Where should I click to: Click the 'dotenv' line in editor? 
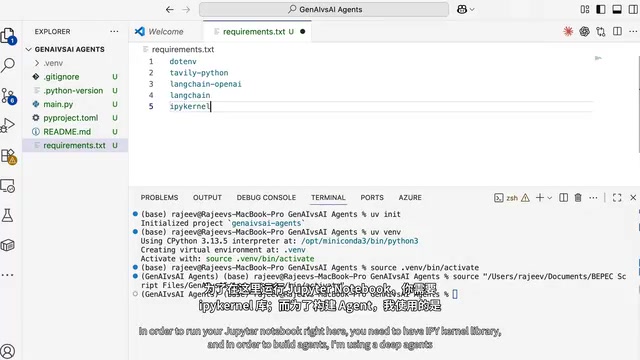pos(183,62)
